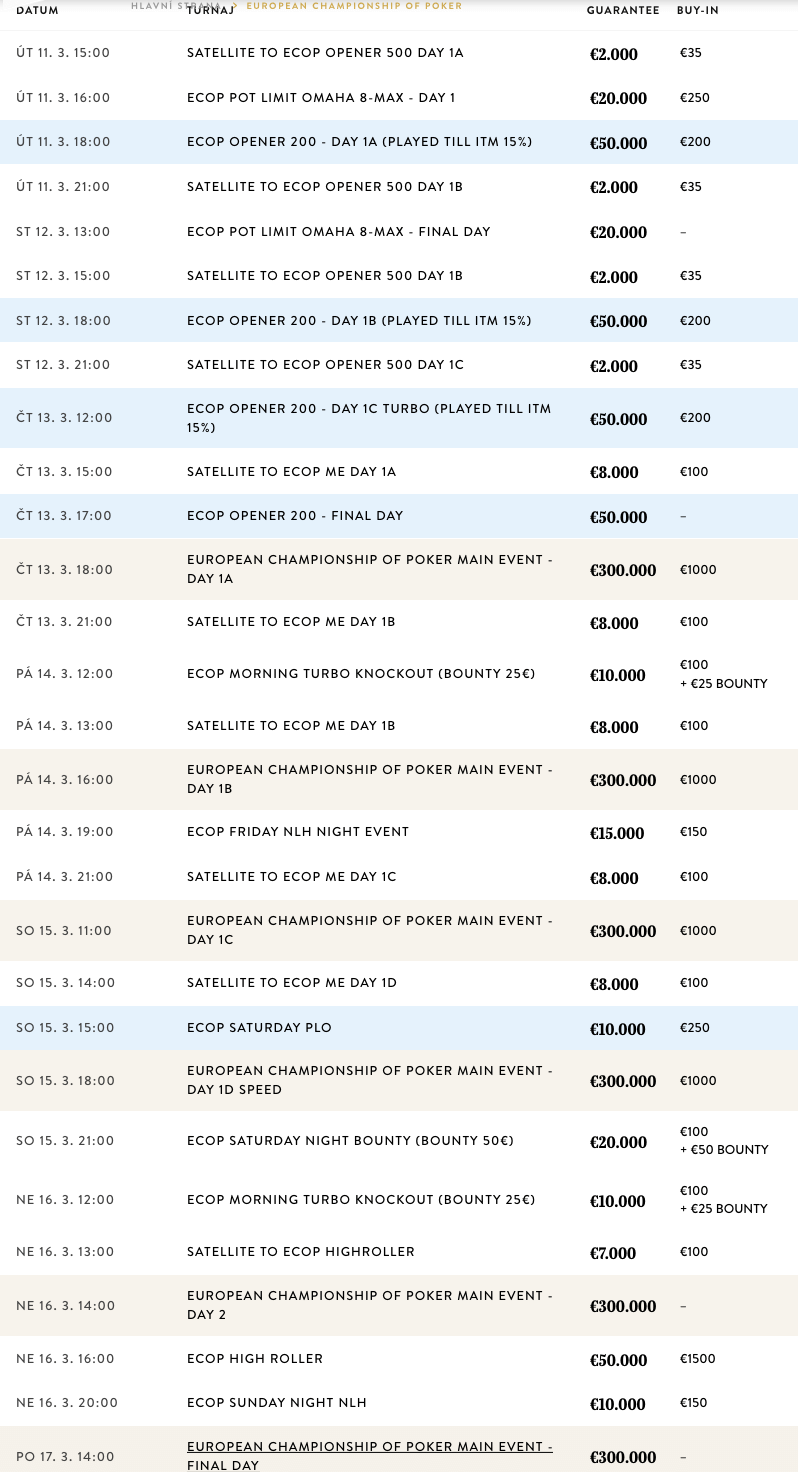
Task: Open Satellite to ECOP ME Day 1A
Action: pos(291,471)
